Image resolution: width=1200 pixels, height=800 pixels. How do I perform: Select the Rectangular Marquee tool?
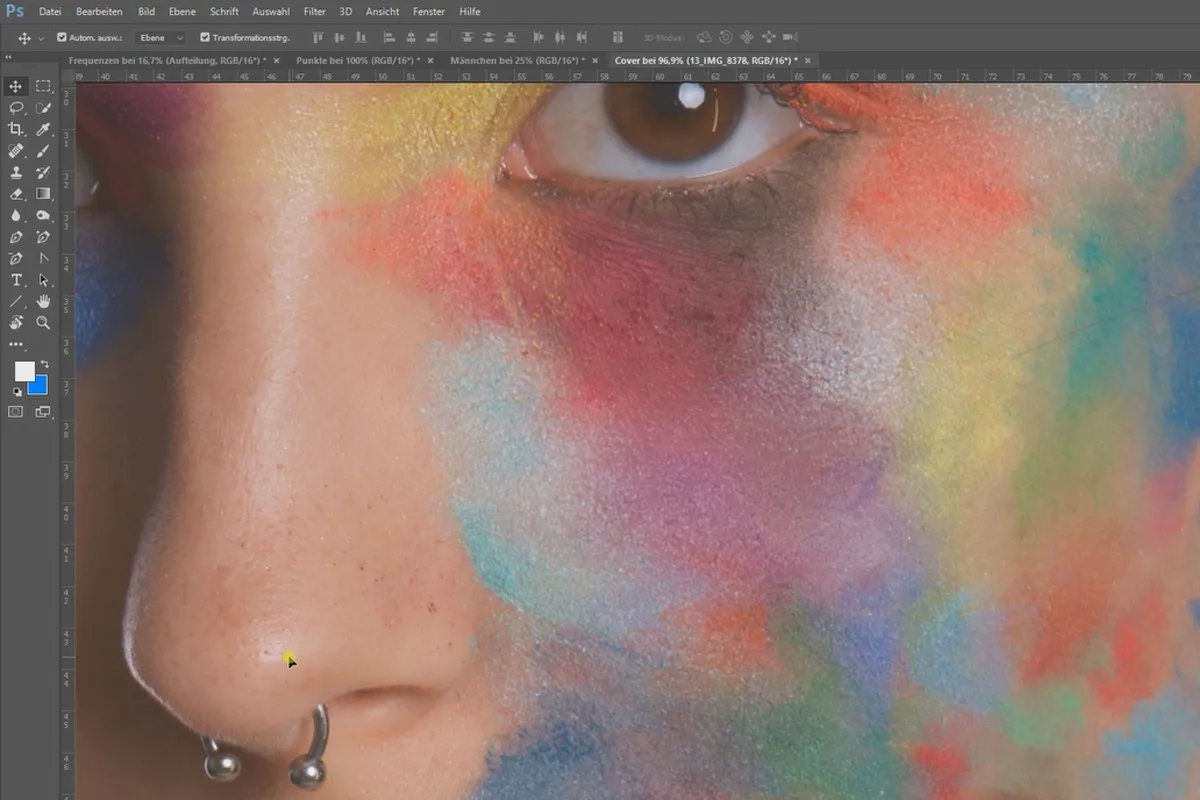(x=43, y=87)
